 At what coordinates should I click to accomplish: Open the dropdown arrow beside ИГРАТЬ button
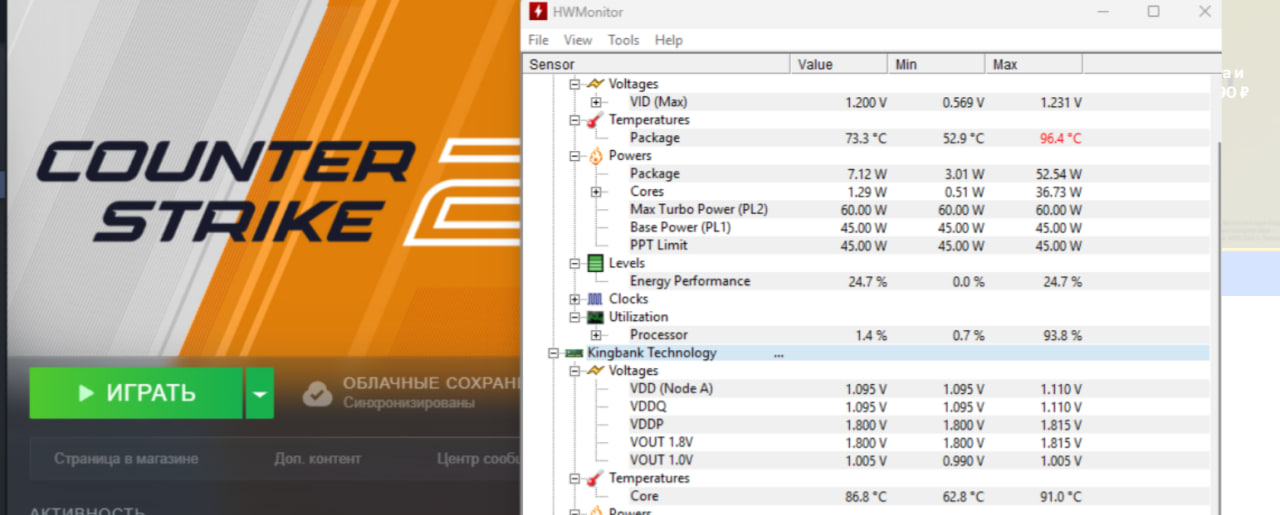click(x=259, y=393)
